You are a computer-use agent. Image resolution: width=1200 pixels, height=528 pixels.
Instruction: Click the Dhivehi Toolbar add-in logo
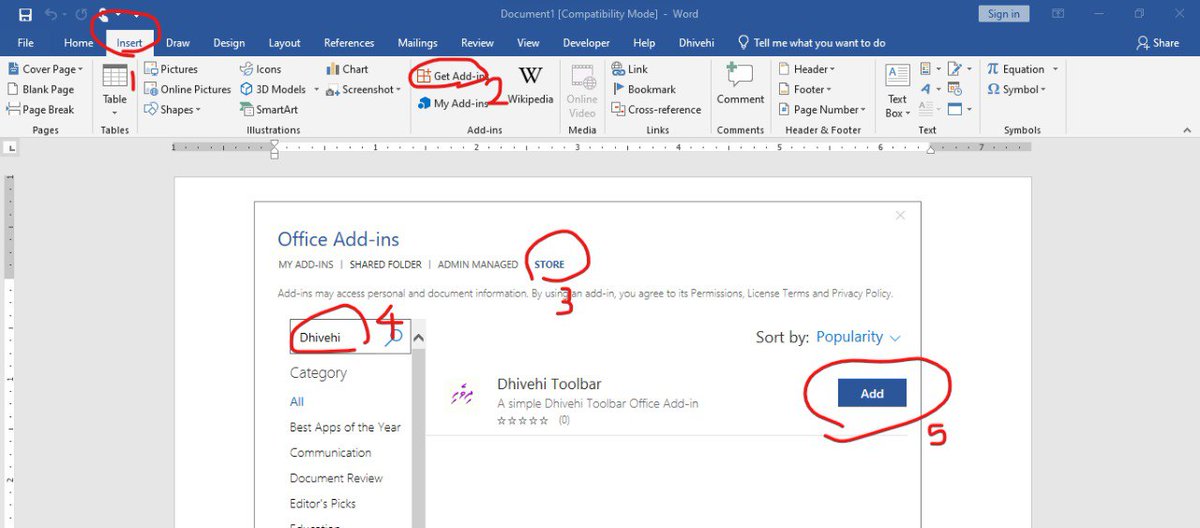(461, 394)
